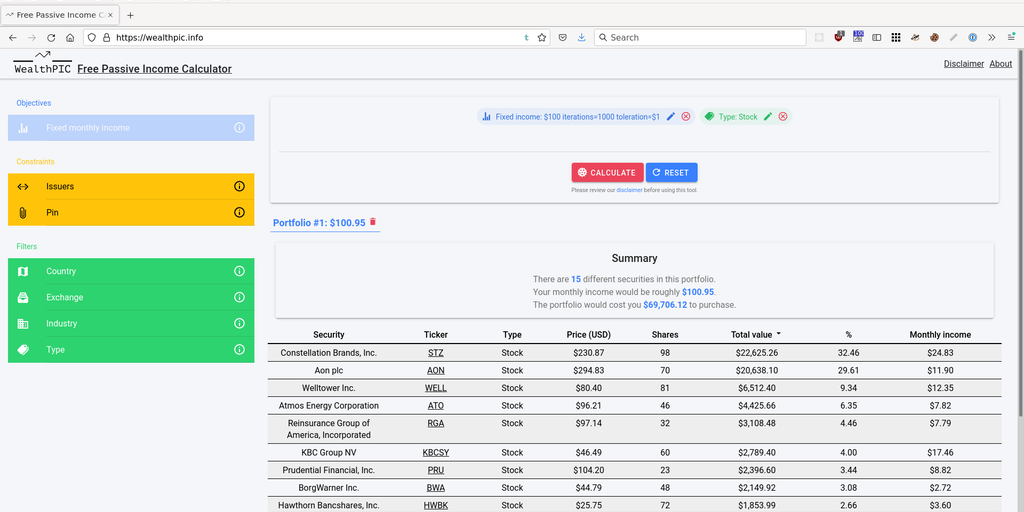This screenshot has height=512, width=1024.
Task: Show info for Fixed monthly income objective
Action: pos(239,128)
